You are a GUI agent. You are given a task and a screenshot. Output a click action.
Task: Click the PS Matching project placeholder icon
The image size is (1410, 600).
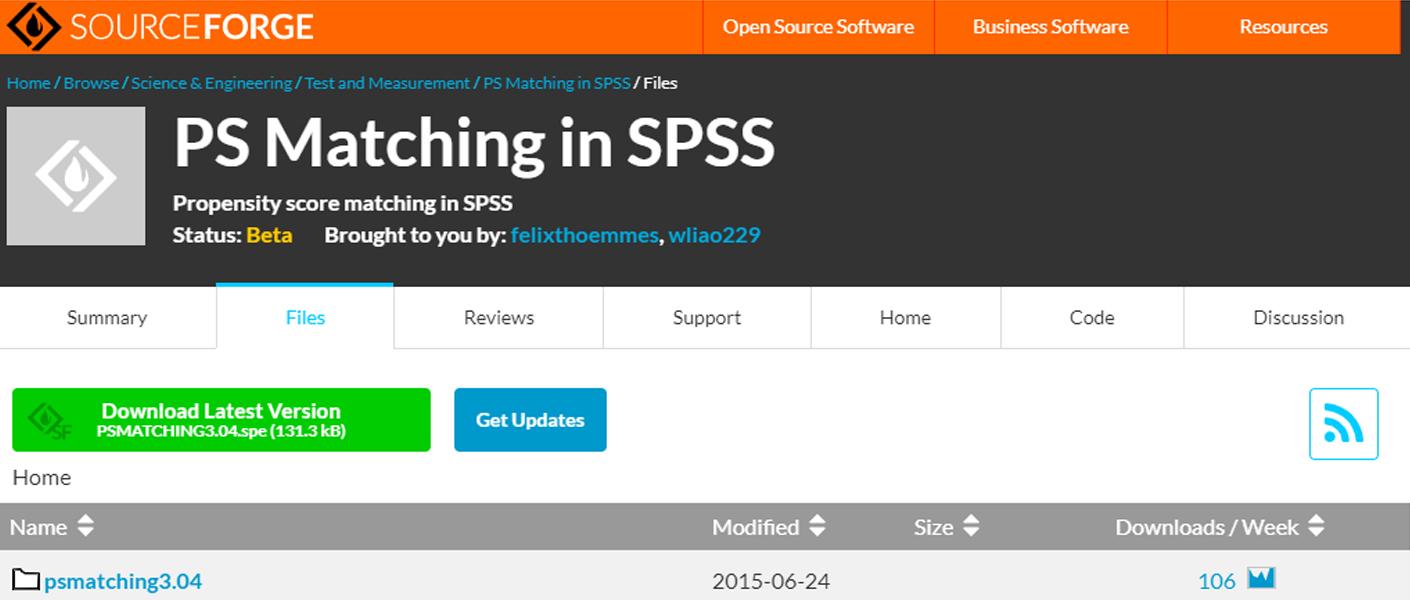tap(76, 176)
